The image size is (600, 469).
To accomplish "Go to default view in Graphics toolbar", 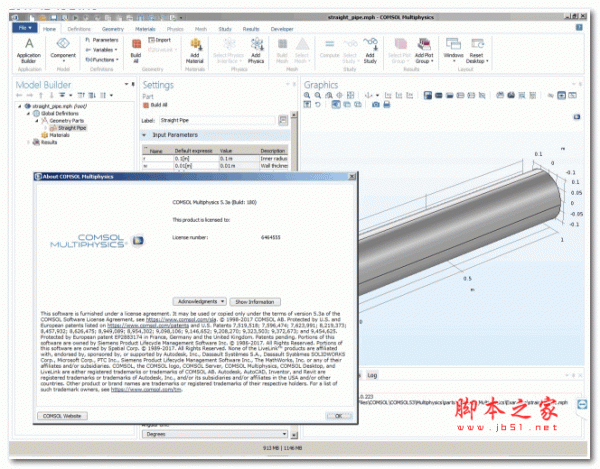I will (369, 95).
